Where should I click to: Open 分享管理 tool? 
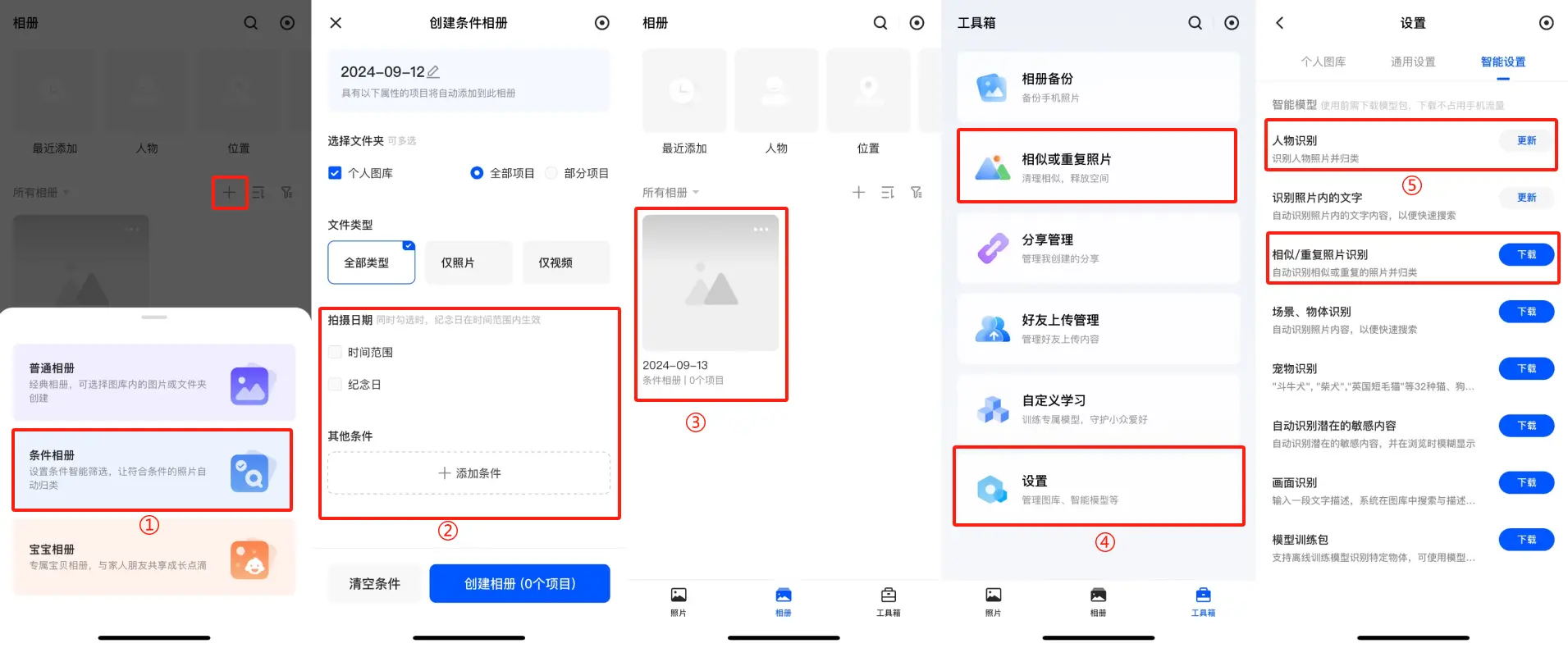tap(1096, 248)
